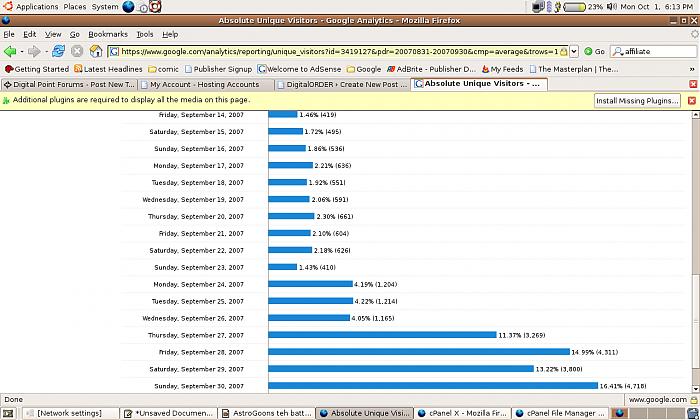Expand the address bar URL history dropdown
The width and height of the screenshot is (700, 420).
[x=573, y=51]
